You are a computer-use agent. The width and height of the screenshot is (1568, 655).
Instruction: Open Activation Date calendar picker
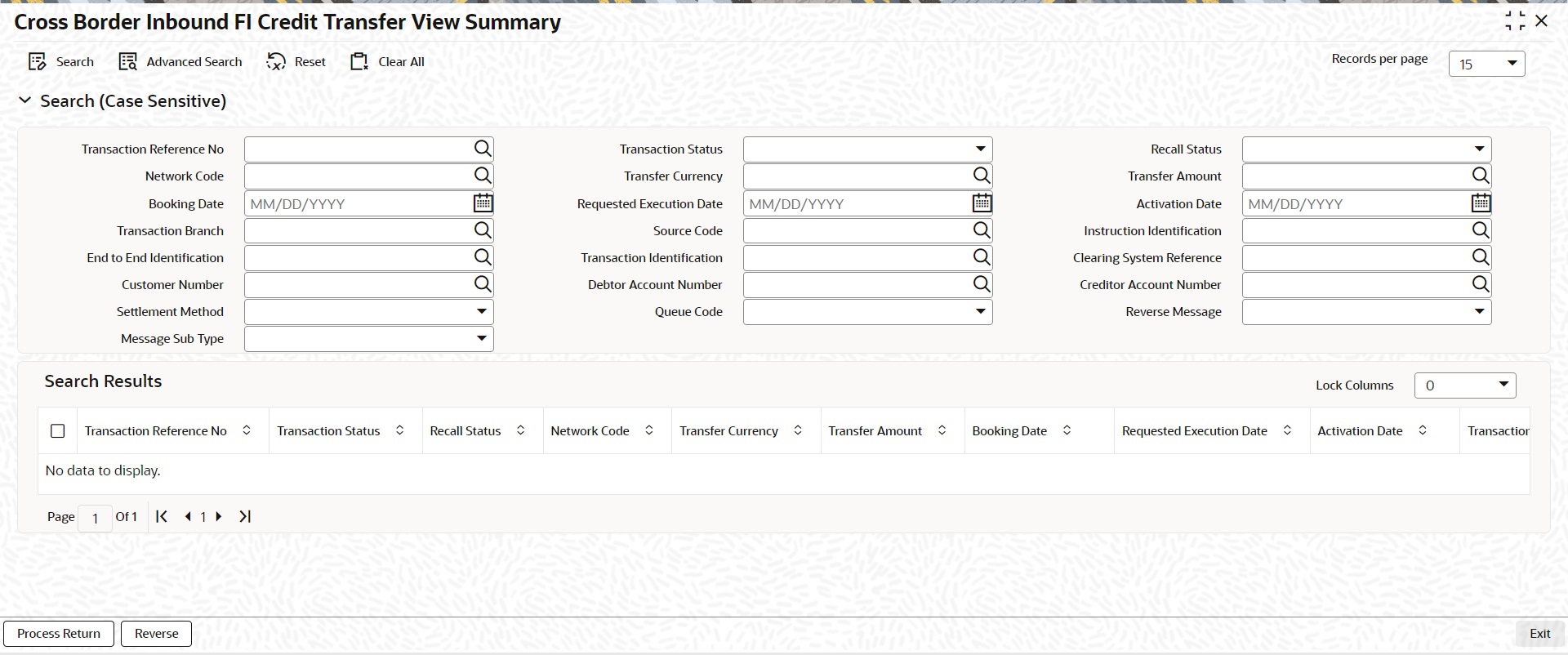point(1481,203)
